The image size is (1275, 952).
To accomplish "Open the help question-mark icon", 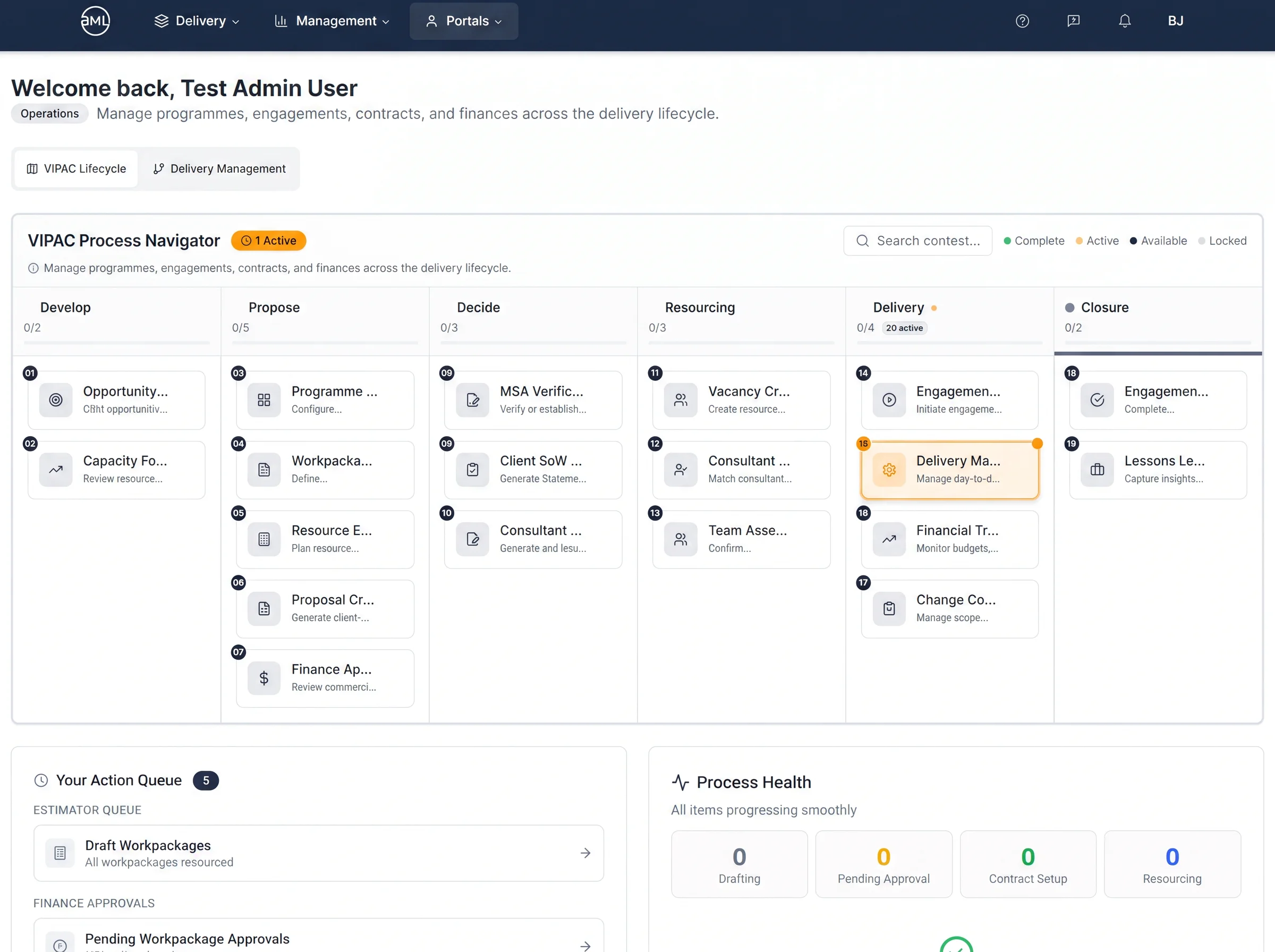I will tap(1022, 21).
